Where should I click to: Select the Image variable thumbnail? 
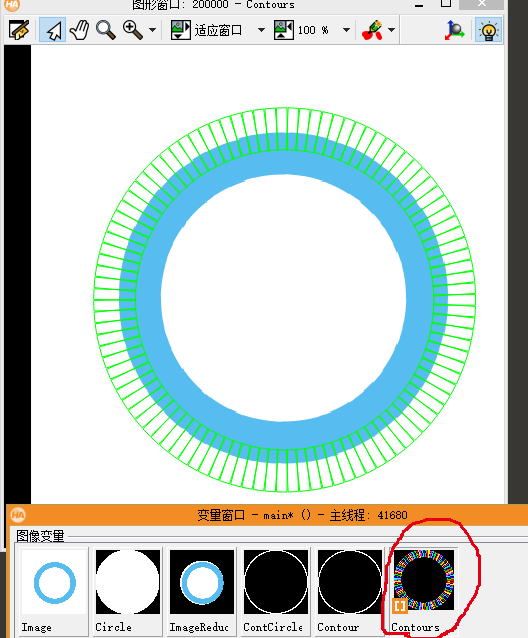[54, 592]
